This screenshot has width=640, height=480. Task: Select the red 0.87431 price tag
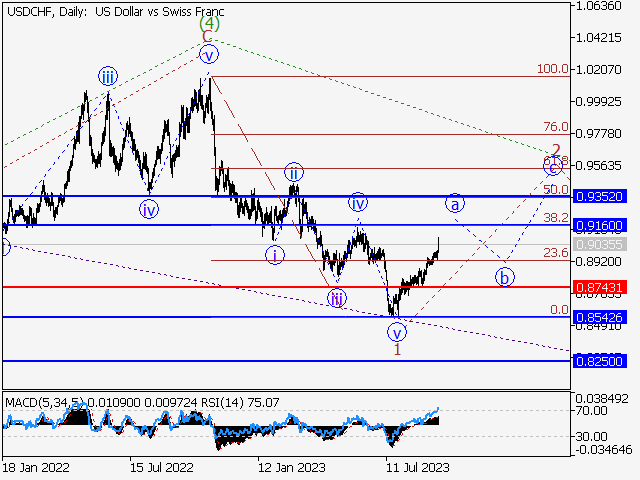[x=600, y=287]
